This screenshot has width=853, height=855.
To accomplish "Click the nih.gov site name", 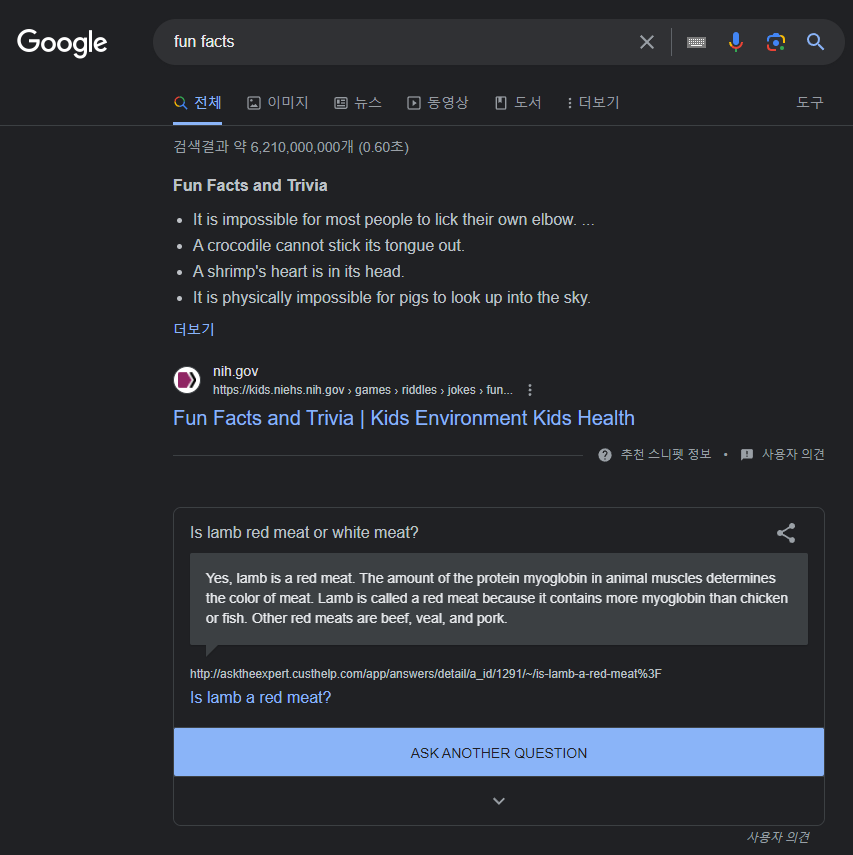I will click(235, 371).
